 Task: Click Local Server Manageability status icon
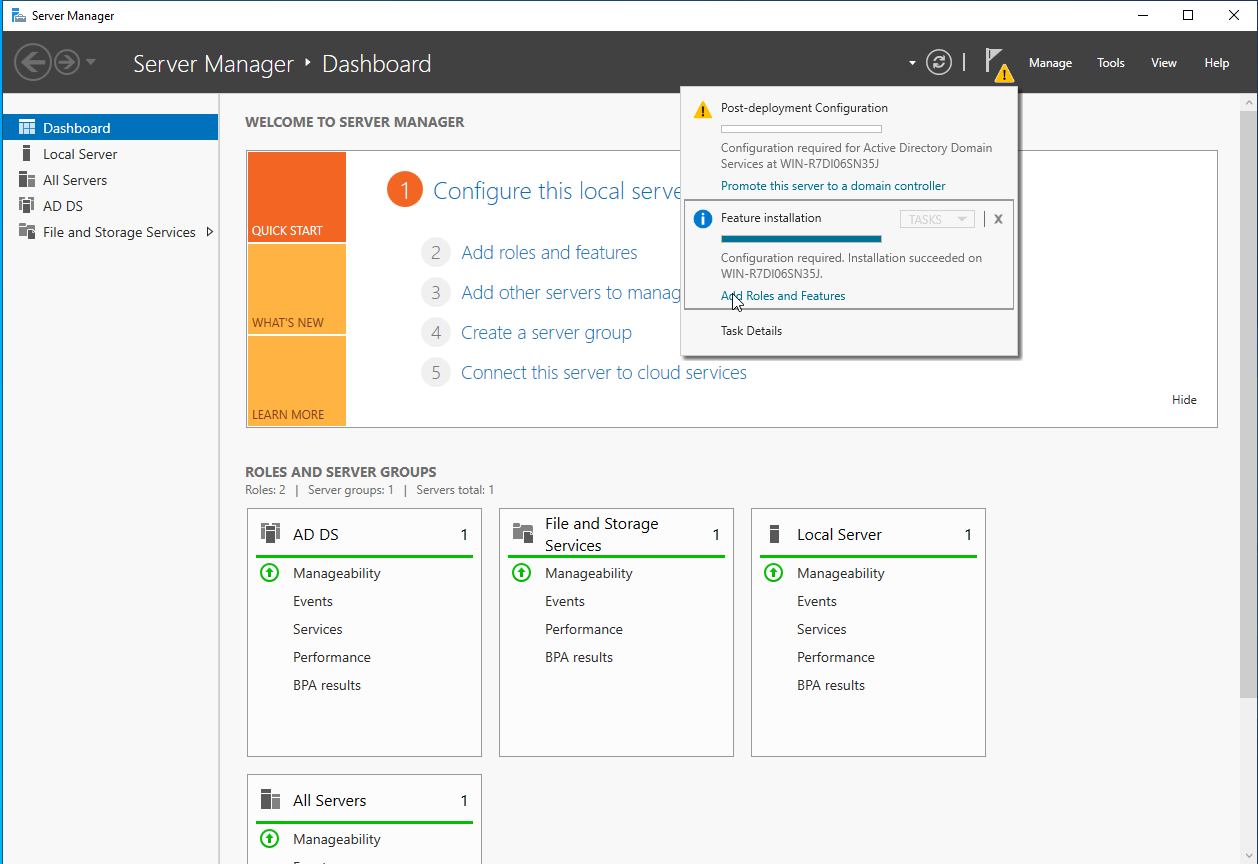(x=773, y=573)
